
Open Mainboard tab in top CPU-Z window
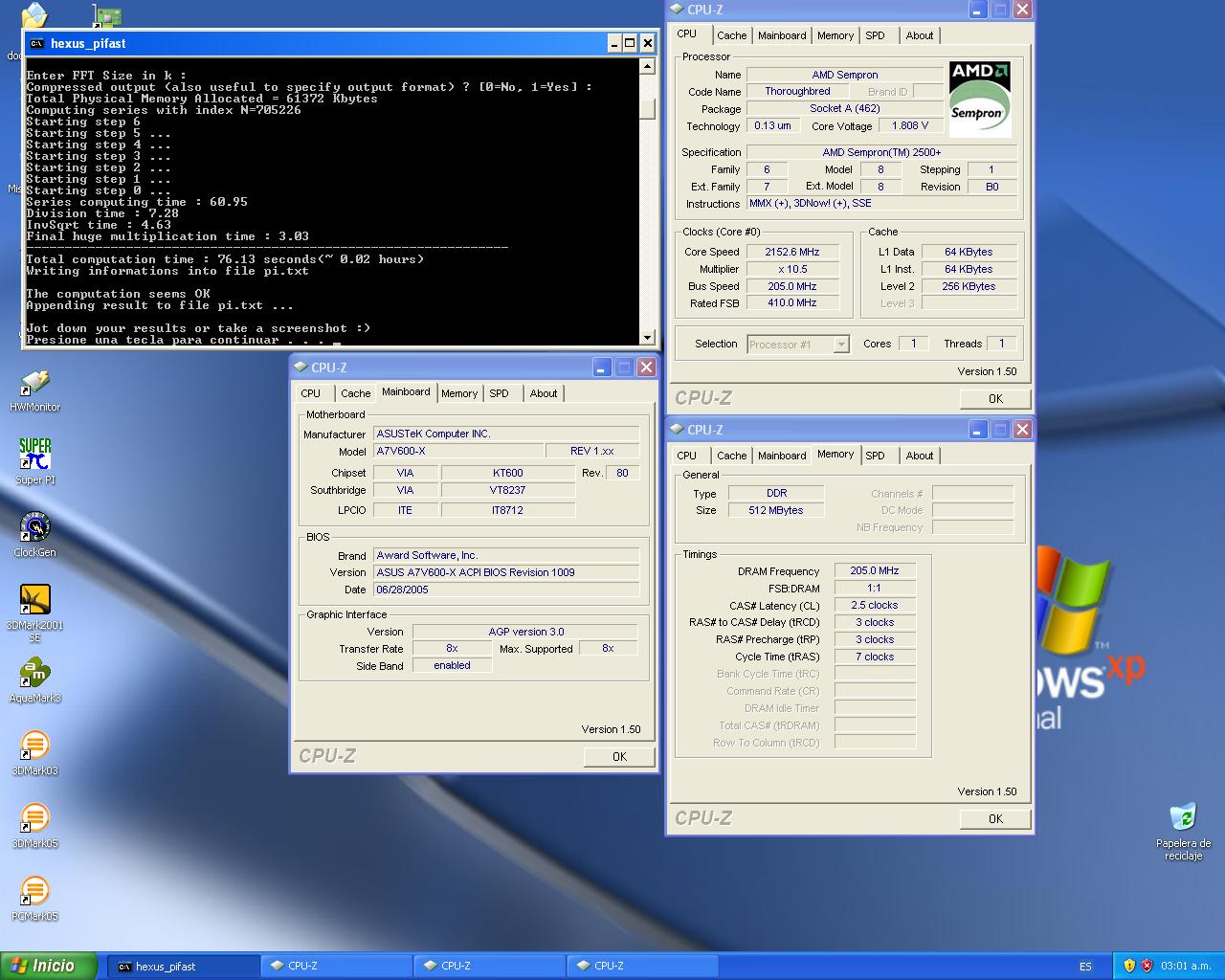[x=782, y=35]
